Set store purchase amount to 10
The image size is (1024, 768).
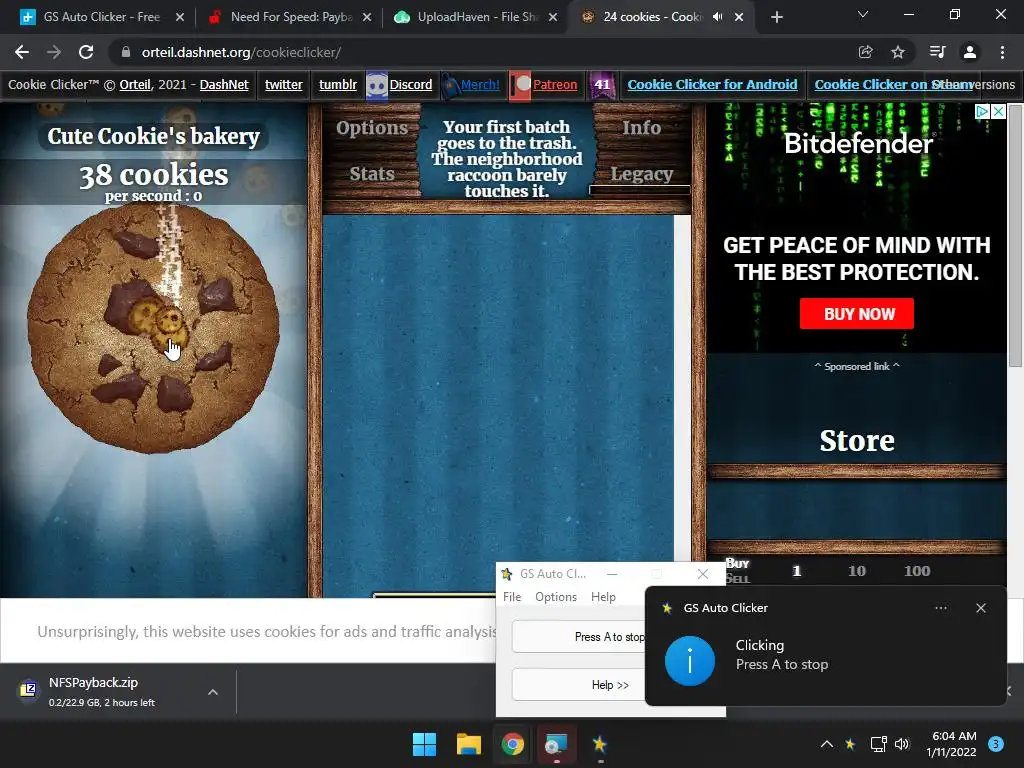click(x=857, y=571)
